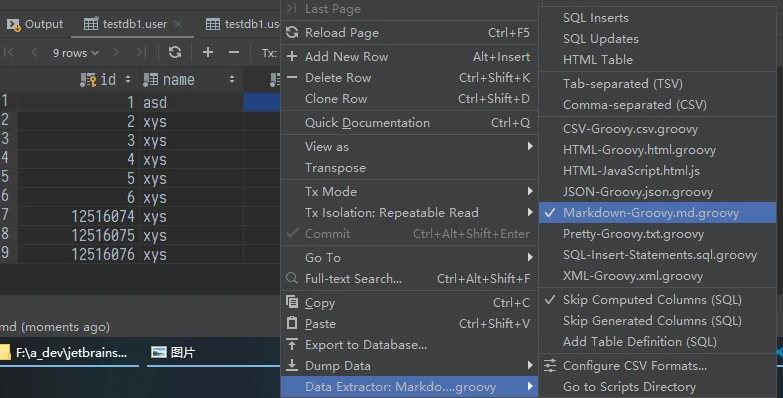Select SQL Updates extractor
This screenshot has height=398, width=783.
pyautogui.click(x=657, y=39)
